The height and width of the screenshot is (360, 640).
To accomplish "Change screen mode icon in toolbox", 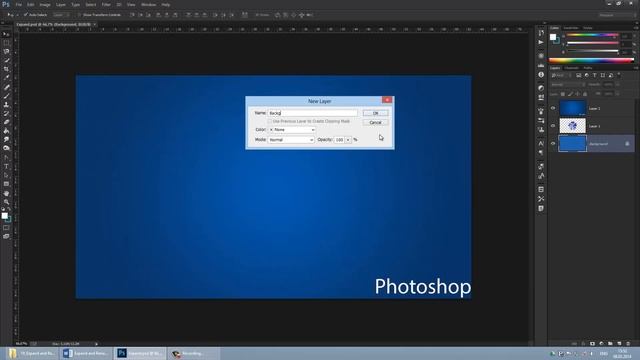I will pos(6,236).
